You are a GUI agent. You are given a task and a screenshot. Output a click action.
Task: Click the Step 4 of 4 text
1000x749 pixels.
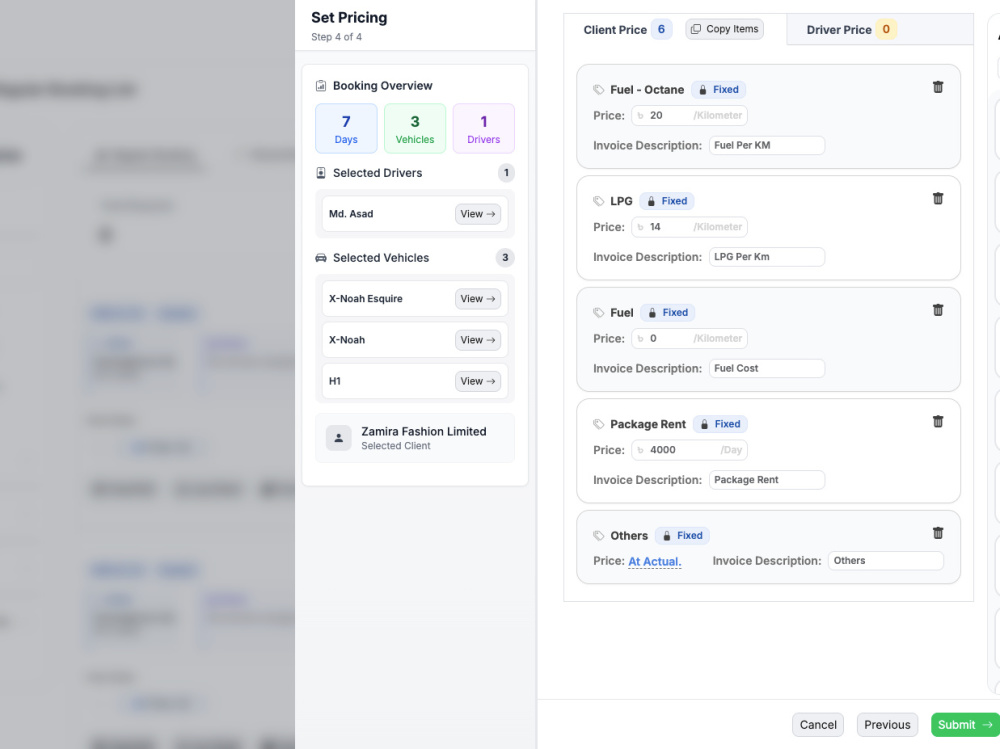click(x=337, y=37)
